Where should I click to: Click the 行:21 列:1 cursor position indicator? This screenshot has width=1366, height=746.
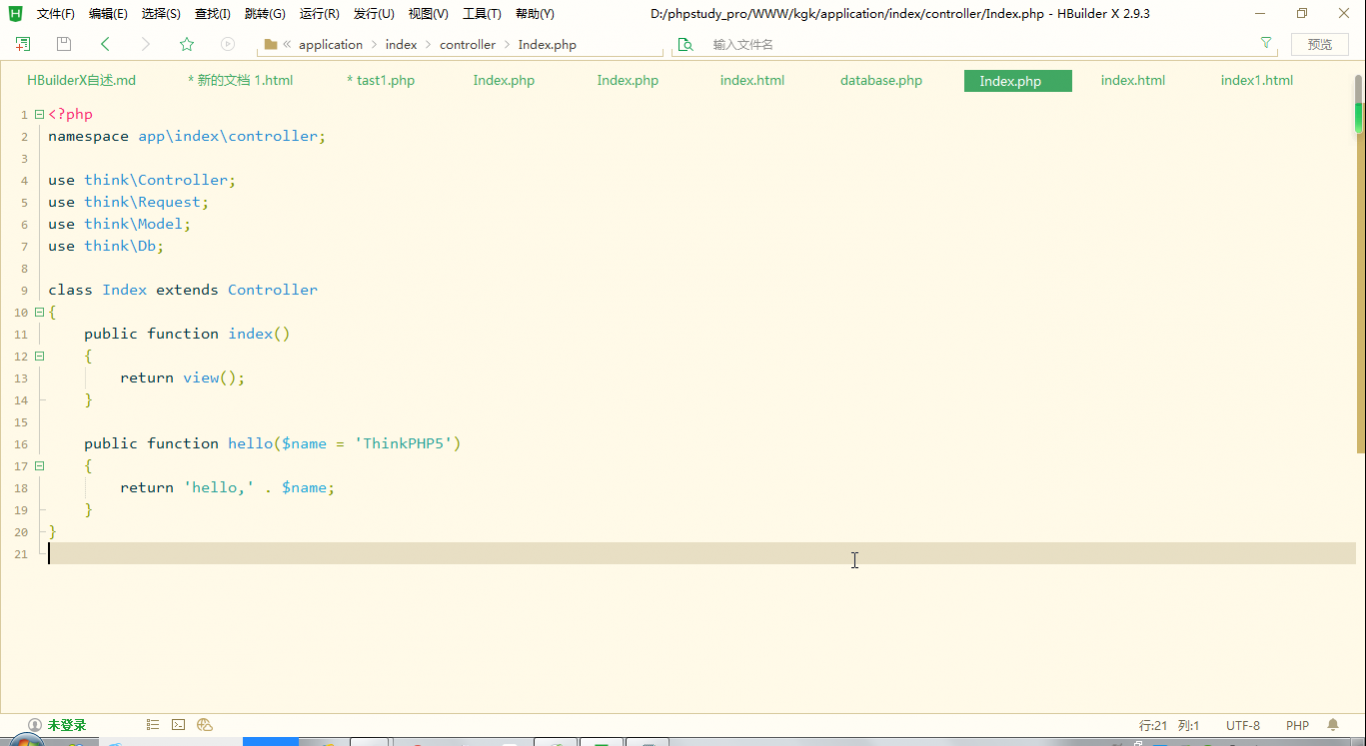[1169, 725]
